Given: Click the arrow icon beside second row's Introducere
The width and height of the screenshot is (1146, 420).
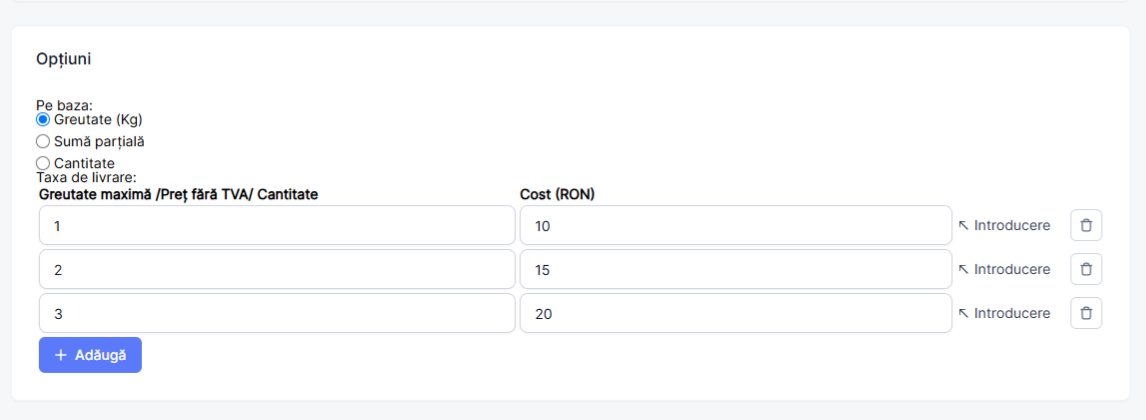Looking at the screenshot, I should click(963, 270).
